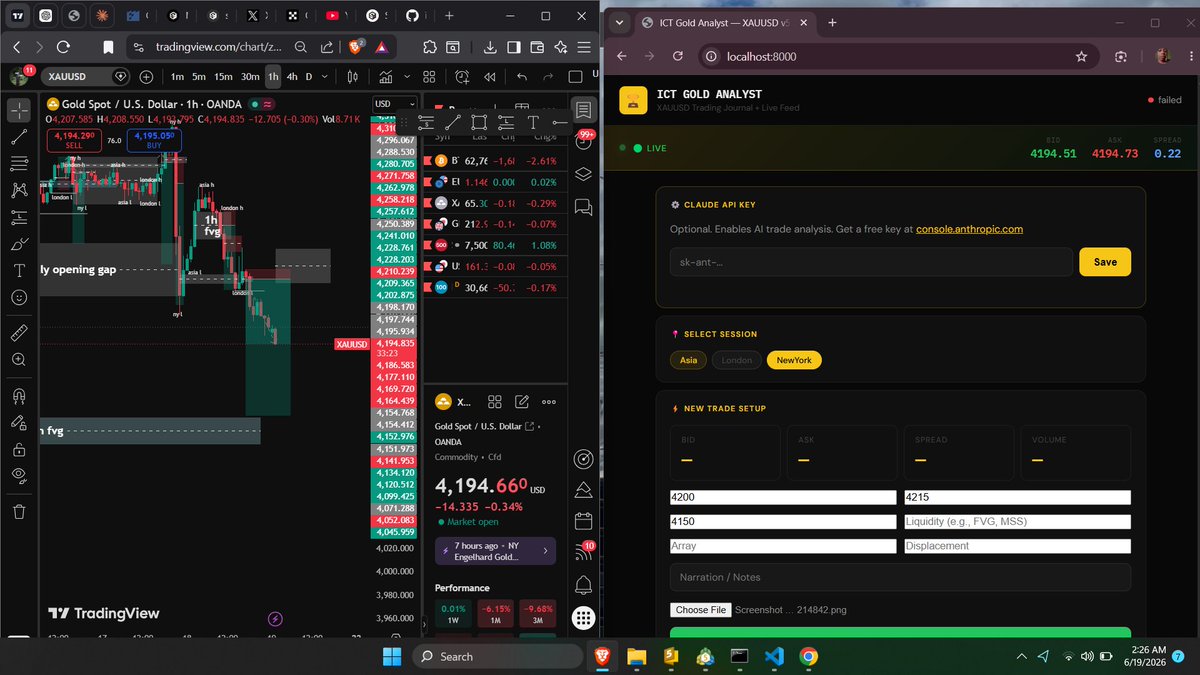
Task: Open the candlestick chart style selector
Action: pyautogui.click(x=353, y=76)
